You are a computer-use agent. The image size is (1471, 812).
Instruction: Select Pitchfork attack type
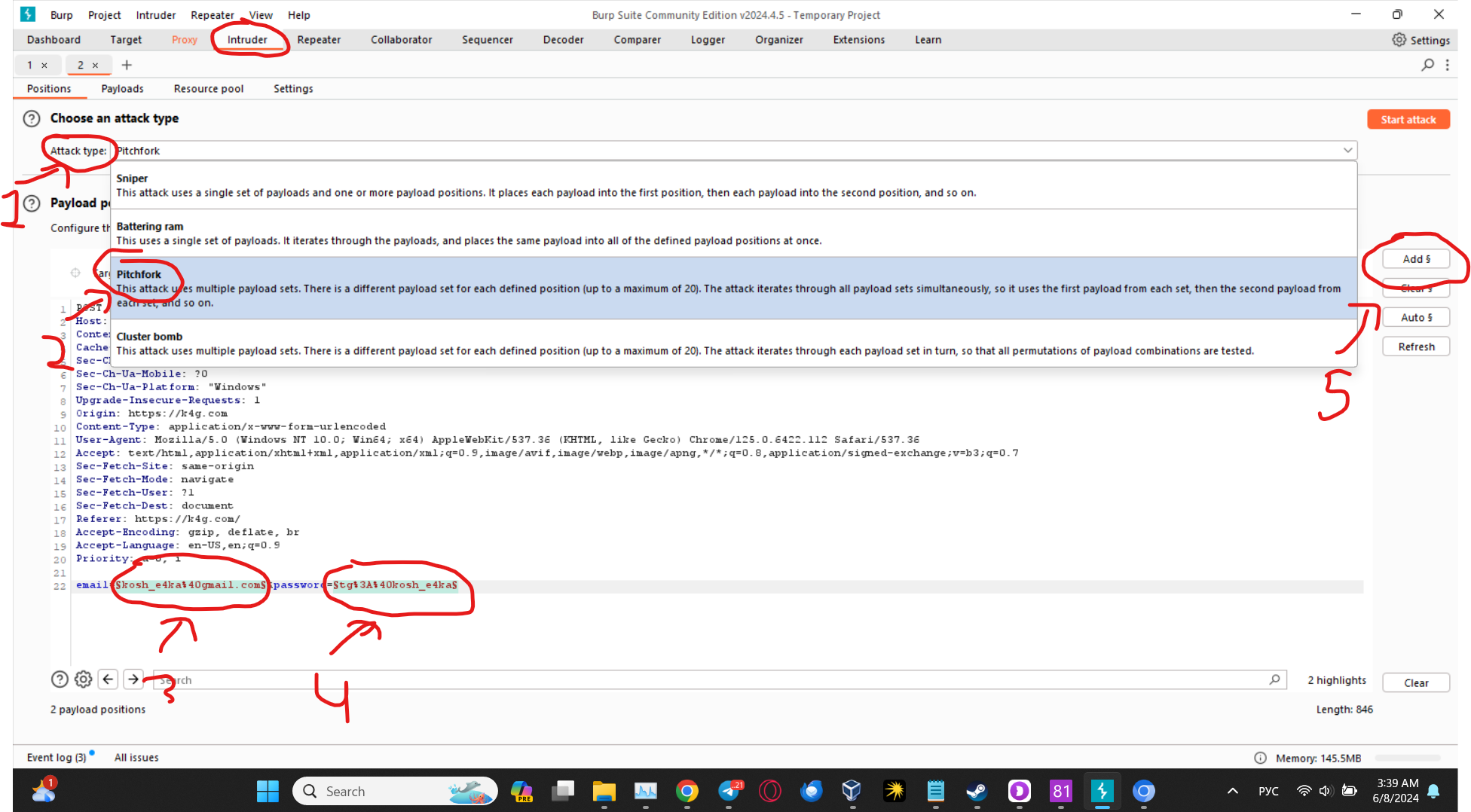(x=733, y=288)
